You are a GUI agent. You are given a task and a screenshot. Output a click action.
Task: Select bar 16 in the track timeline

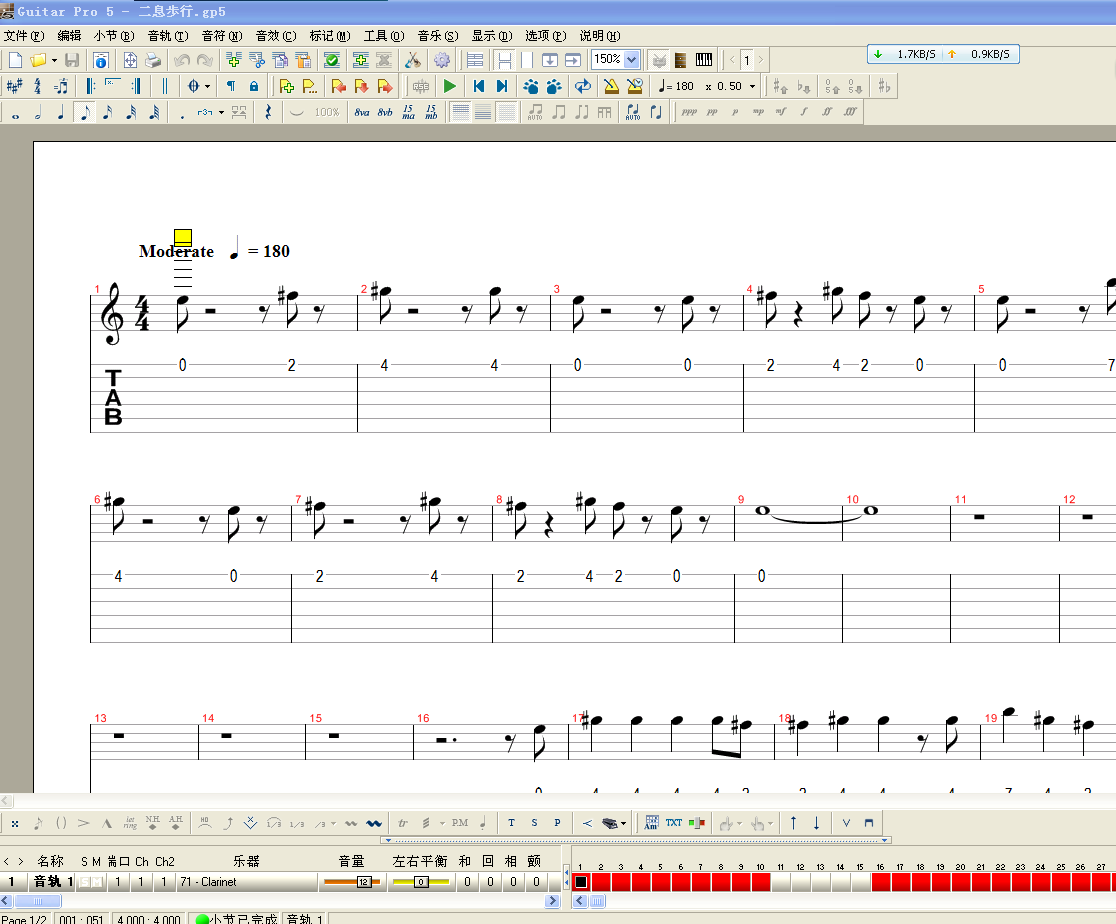[x=880, y=882]
